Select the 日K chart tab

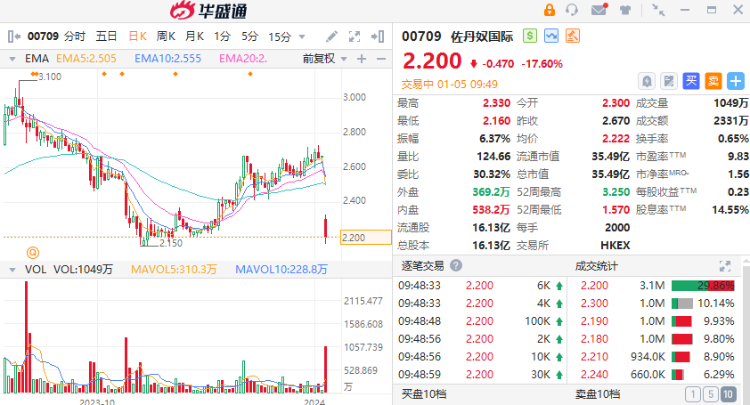(137, 36)
